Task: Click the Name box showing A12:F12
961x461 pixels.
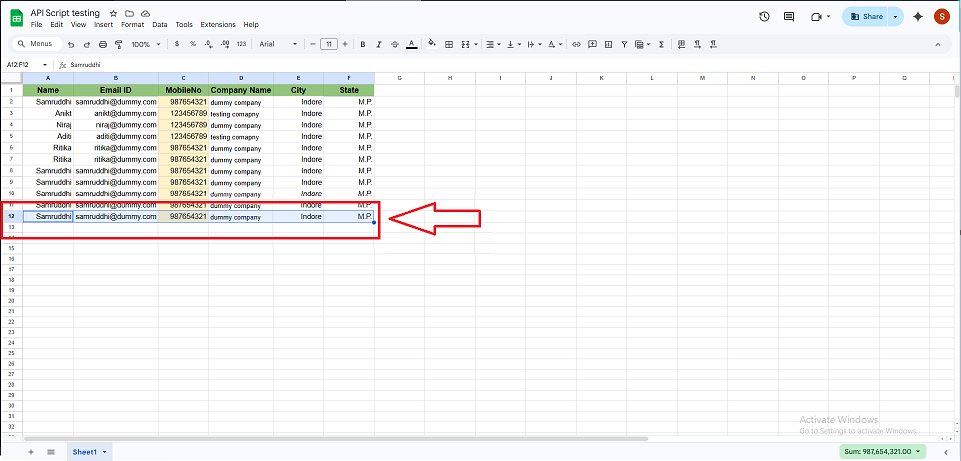Action: pos(27,64)
